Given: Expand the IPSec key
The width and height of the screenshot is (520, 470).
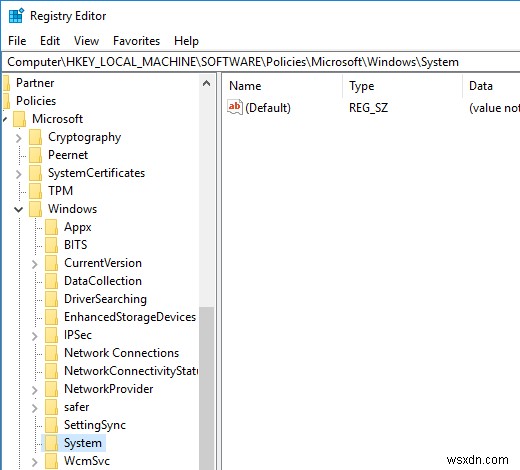Looking at the screenshot, I should pyautogui.click(x=35, y=336).
